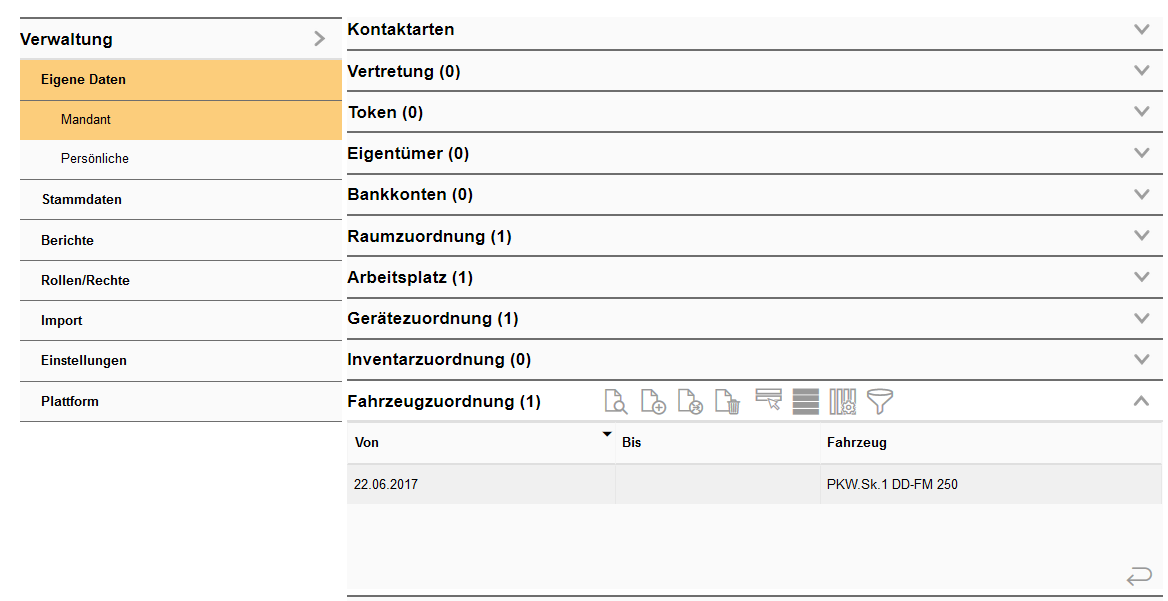Open the column configuration settings
The image size is (1168, 601).
[843, 401]
